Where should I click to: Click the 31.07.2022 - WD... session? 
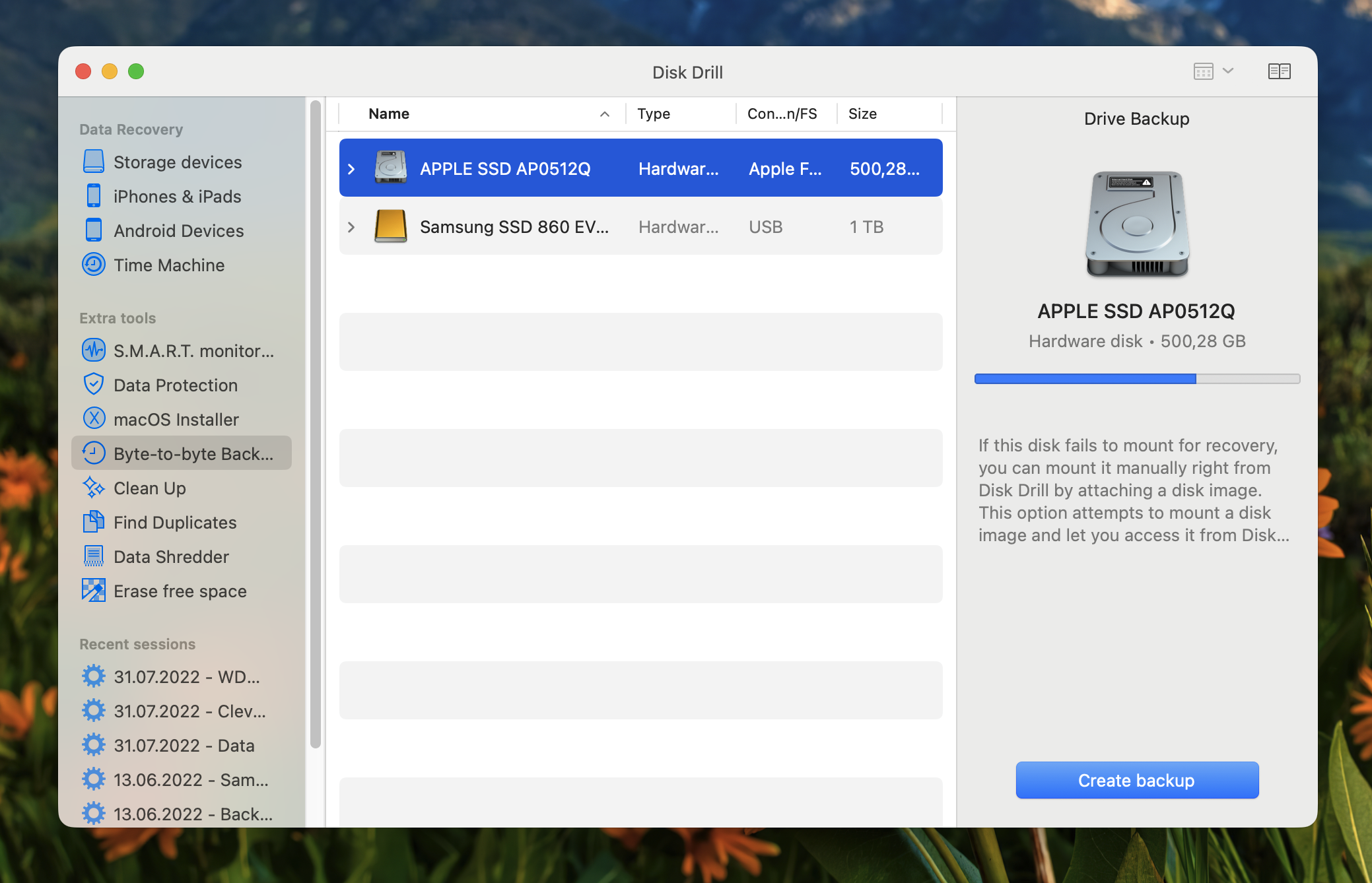click(184, 677)
